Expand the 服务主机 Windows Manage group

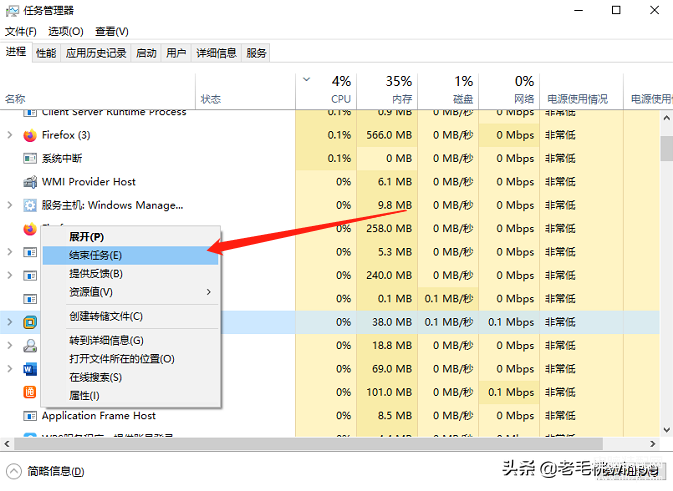click(x=9, y=205)
